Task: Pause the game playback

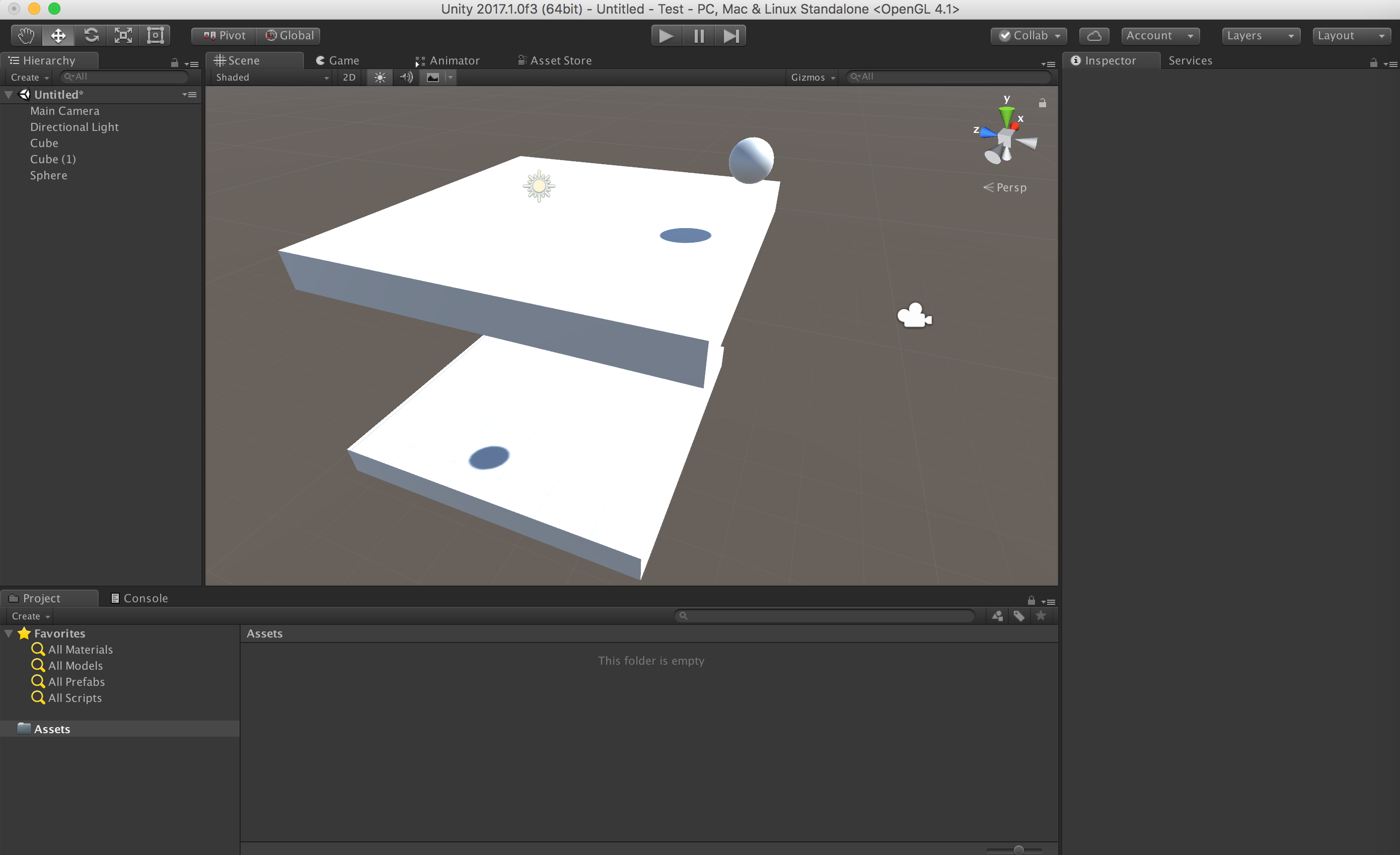Action: 698,36
